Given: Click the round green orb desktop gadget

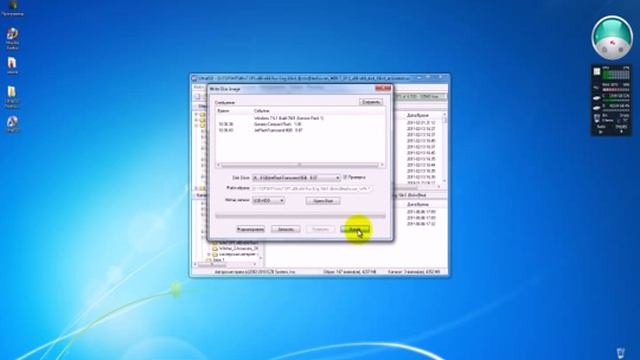Looking at the screenshot, I should coord(612,38).
